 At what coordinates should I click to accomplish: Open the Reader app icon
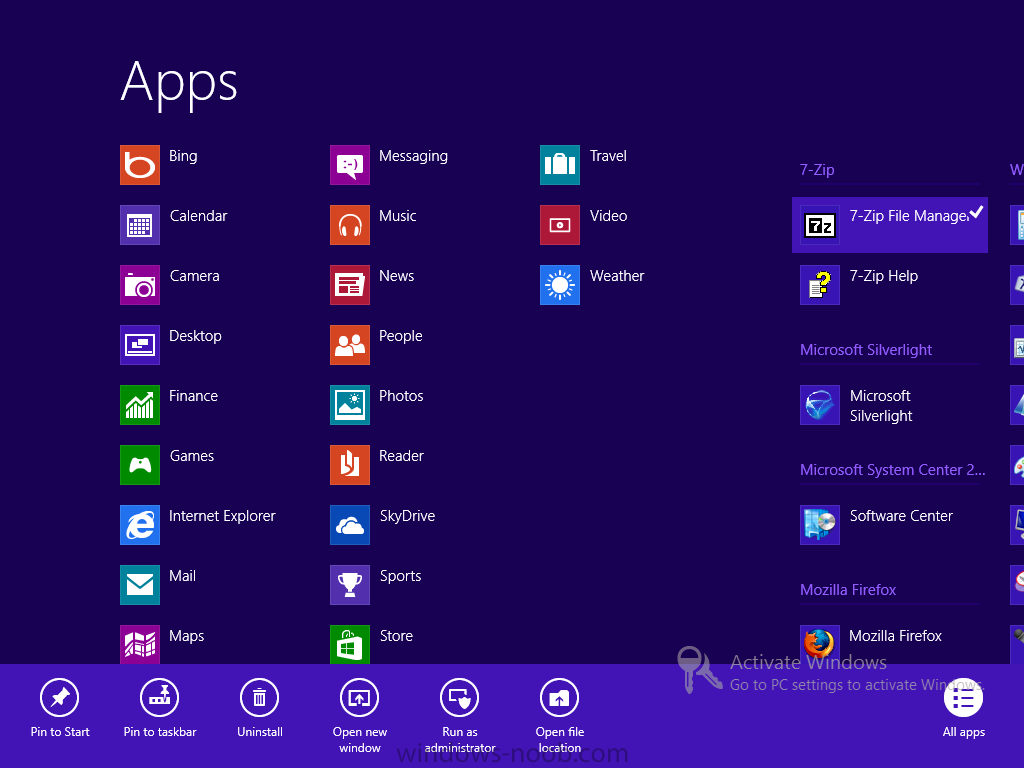click(350, 465)
